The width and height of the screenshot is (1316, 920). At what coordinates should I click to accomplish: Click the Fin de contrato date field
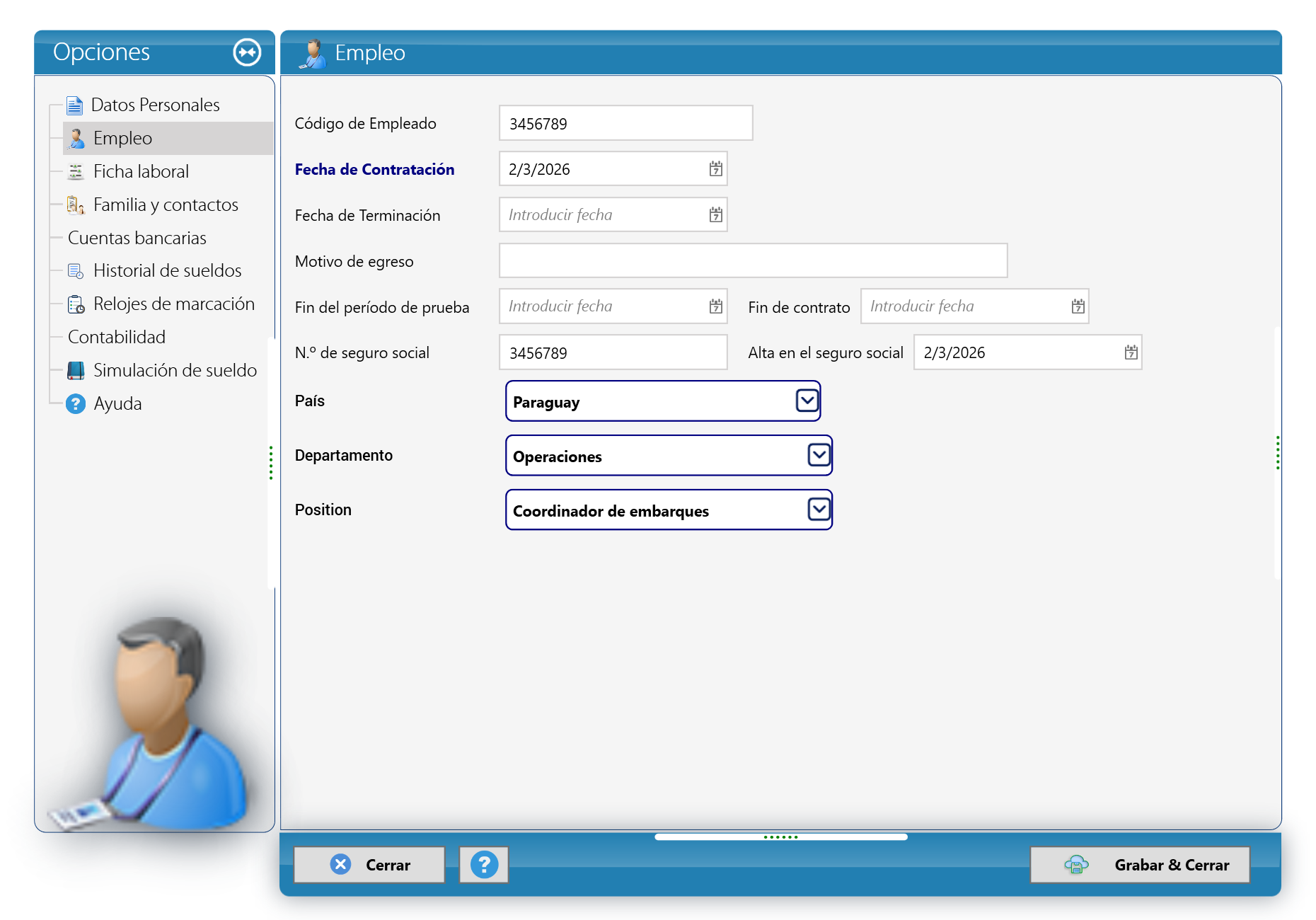tap(974, 306)
